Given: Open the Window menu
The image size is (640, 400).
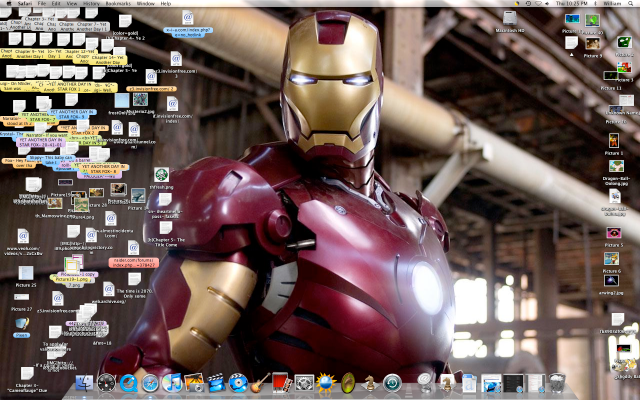Looking at the screenshot, I should click(x=146, y=4).
